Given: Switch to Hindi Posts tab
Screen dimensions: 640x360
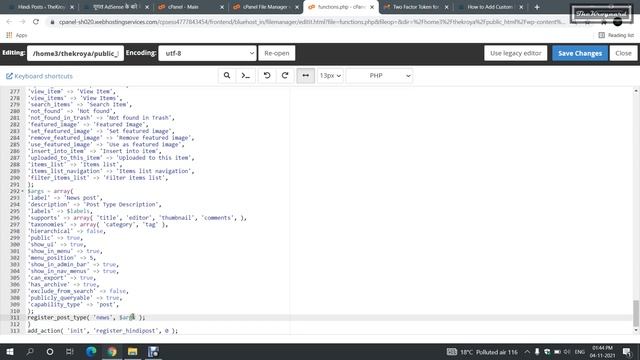Looking at the screenshot, I should (x=41, y=7).
